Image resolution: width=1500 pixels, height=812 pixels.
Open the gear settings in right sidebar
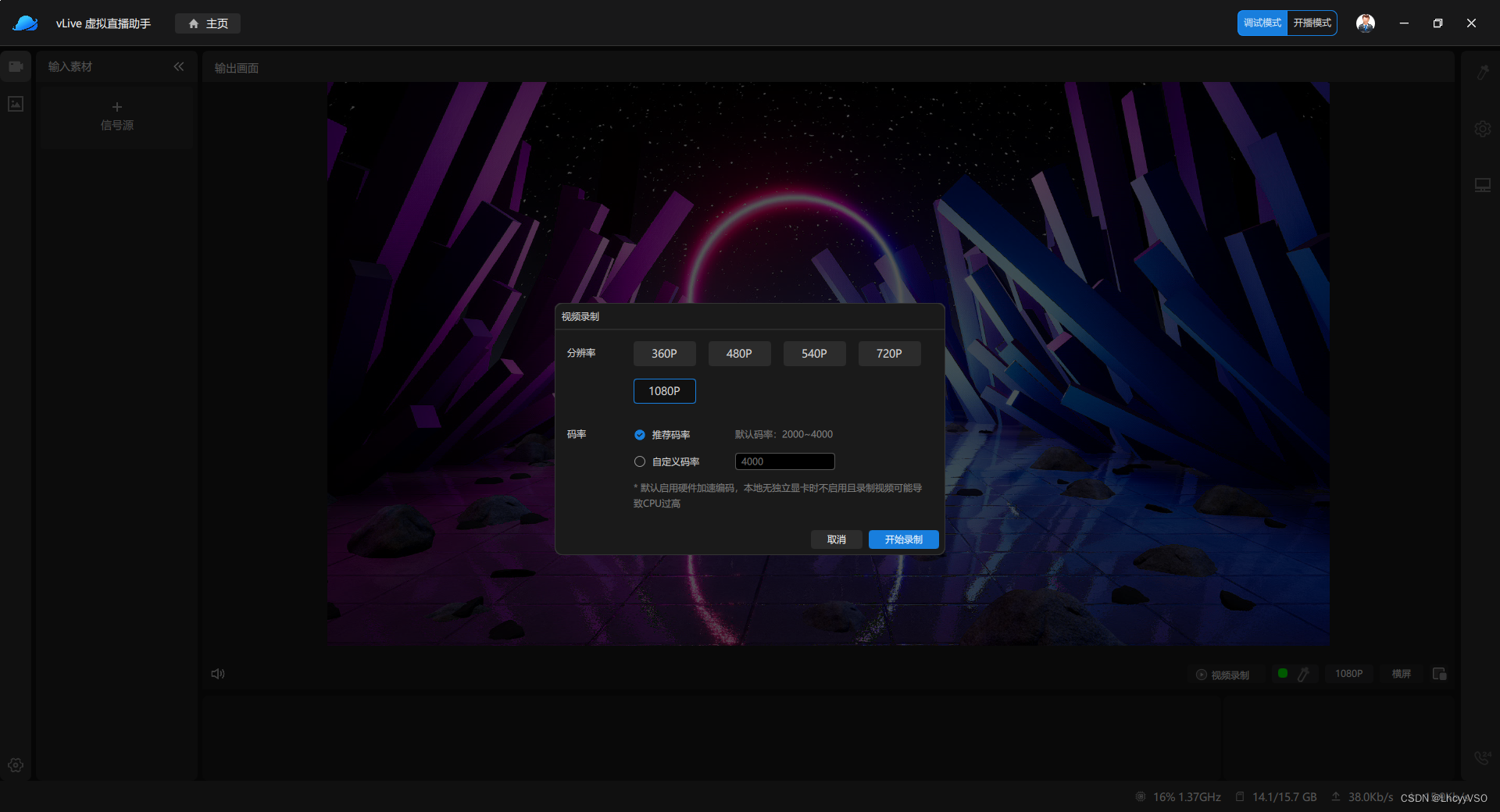(x=1483, y=129)
